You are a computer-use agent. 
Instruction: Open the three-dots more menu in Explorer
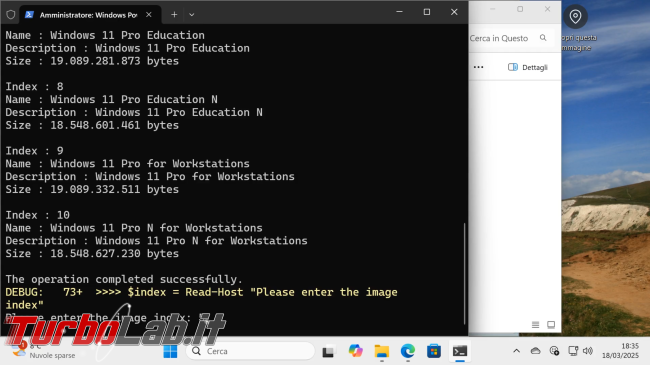pos(478,67)
